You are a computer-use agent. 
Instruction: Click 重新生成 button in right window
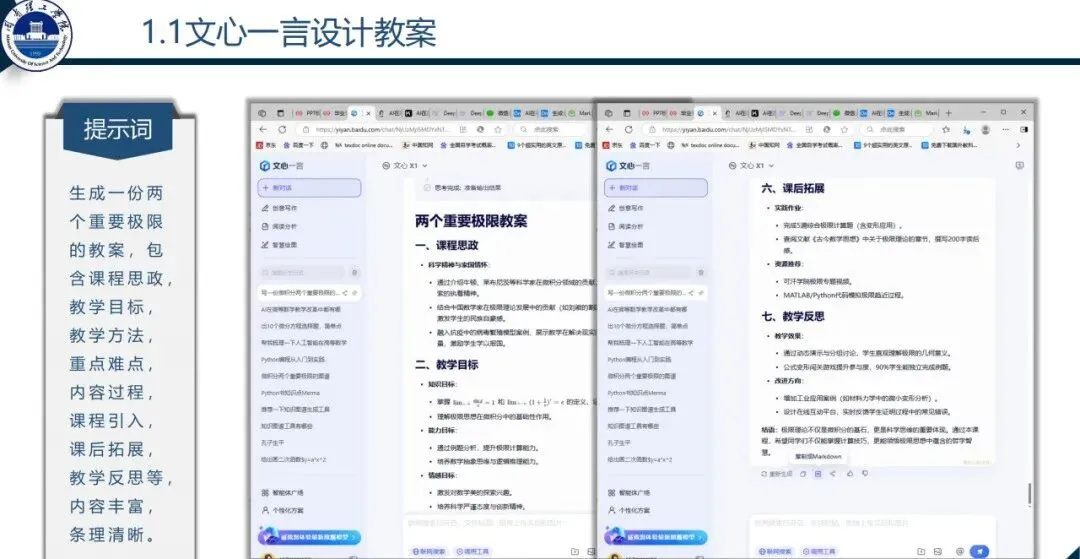click(777, 474)
